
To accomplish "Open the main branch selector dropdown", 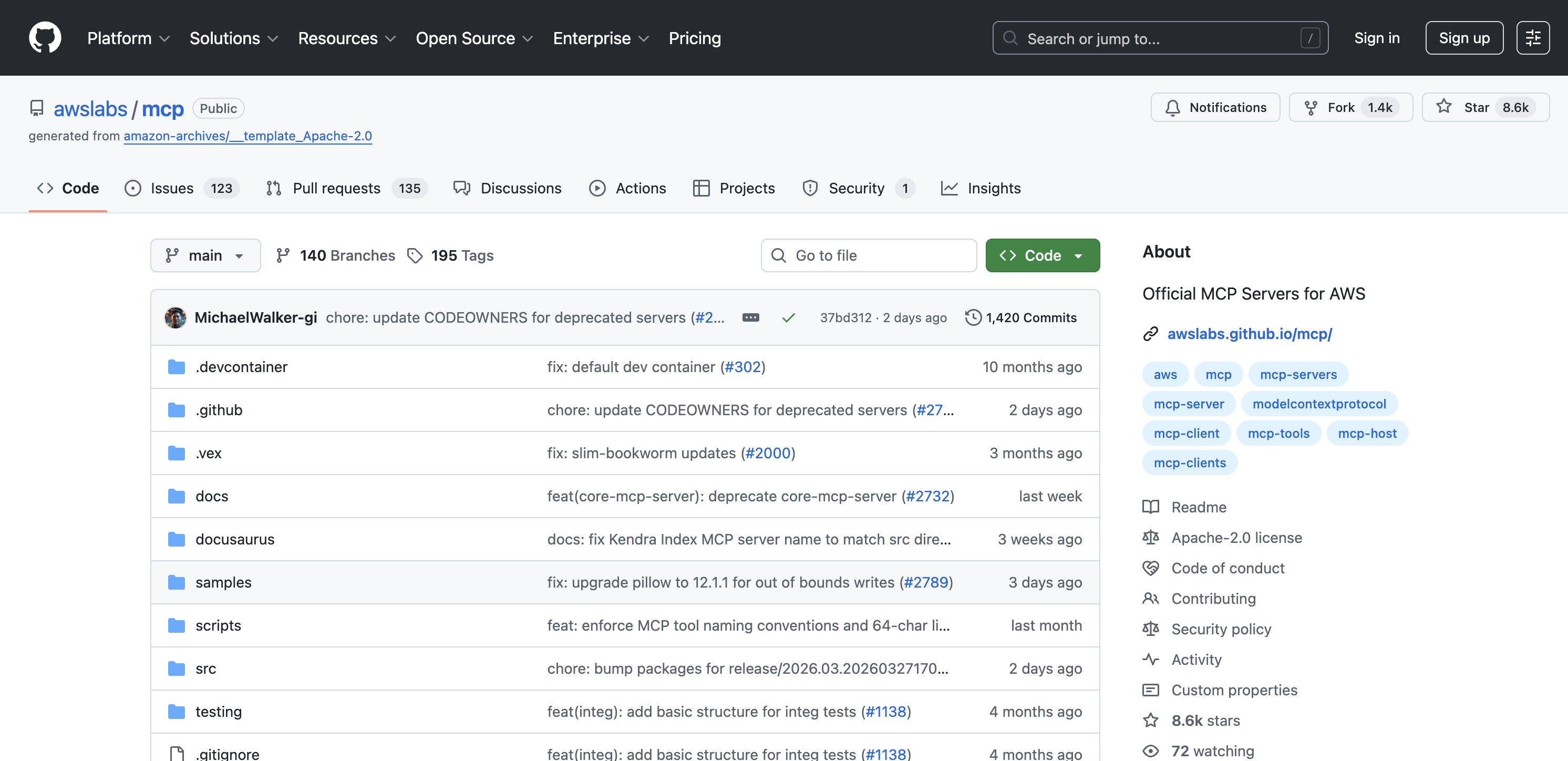I will 205,255.
